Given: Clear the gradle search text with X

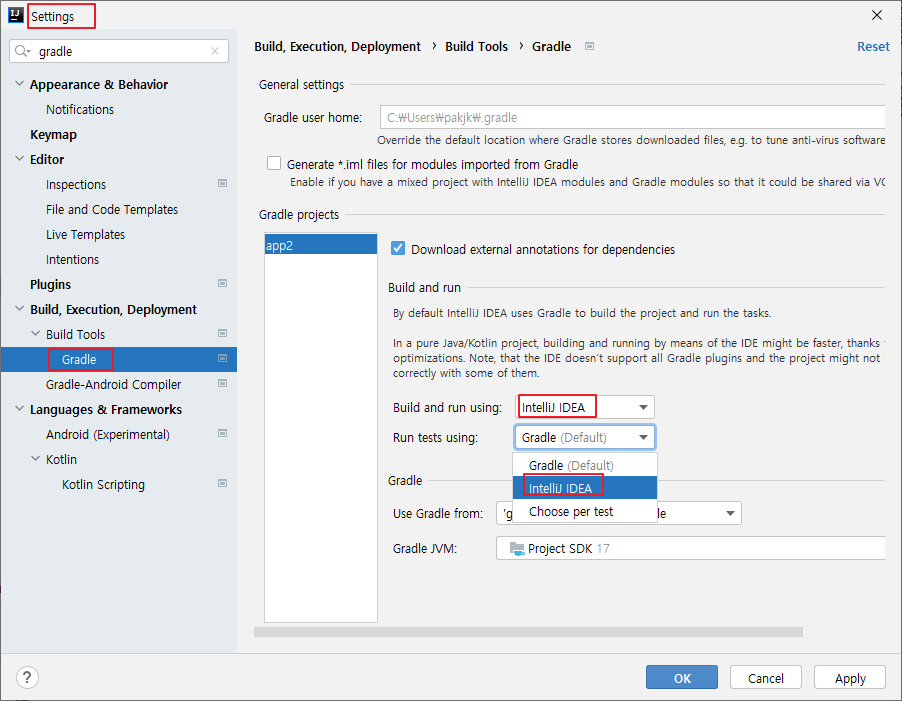Looking at the screenshot, I should tap(215, 51).
